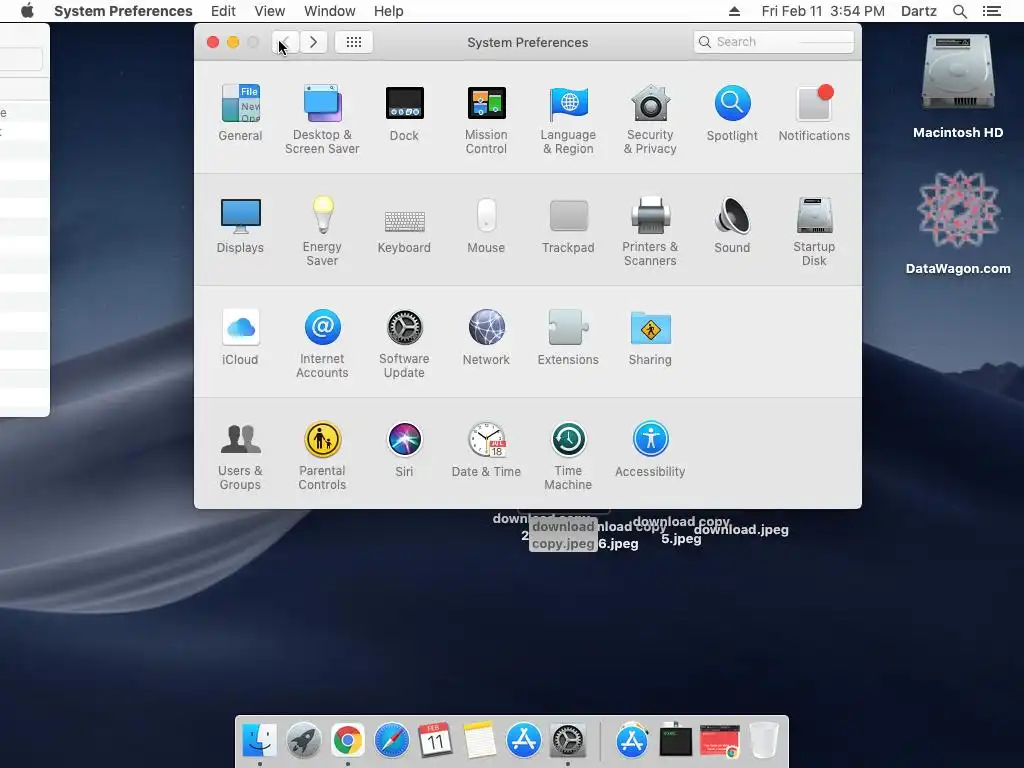Open the Displays preferences pane
Screen dimensions: 1024x768
240,225
